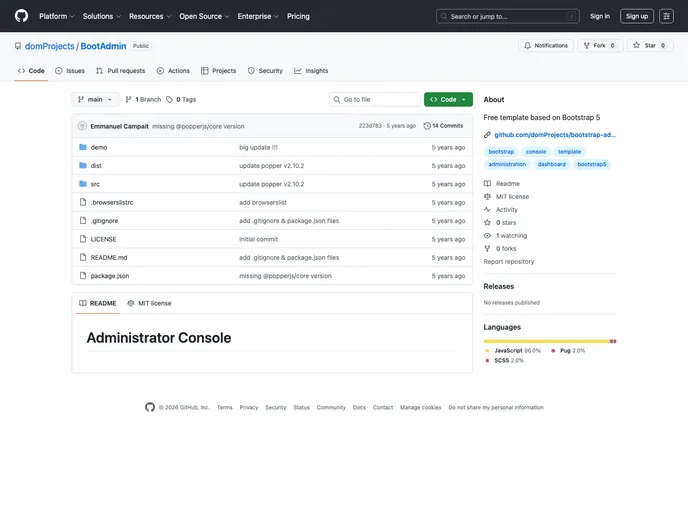Viewport: 688px width, 512px height.
Task: Select the MIT license tab
Action: (149, 303)
